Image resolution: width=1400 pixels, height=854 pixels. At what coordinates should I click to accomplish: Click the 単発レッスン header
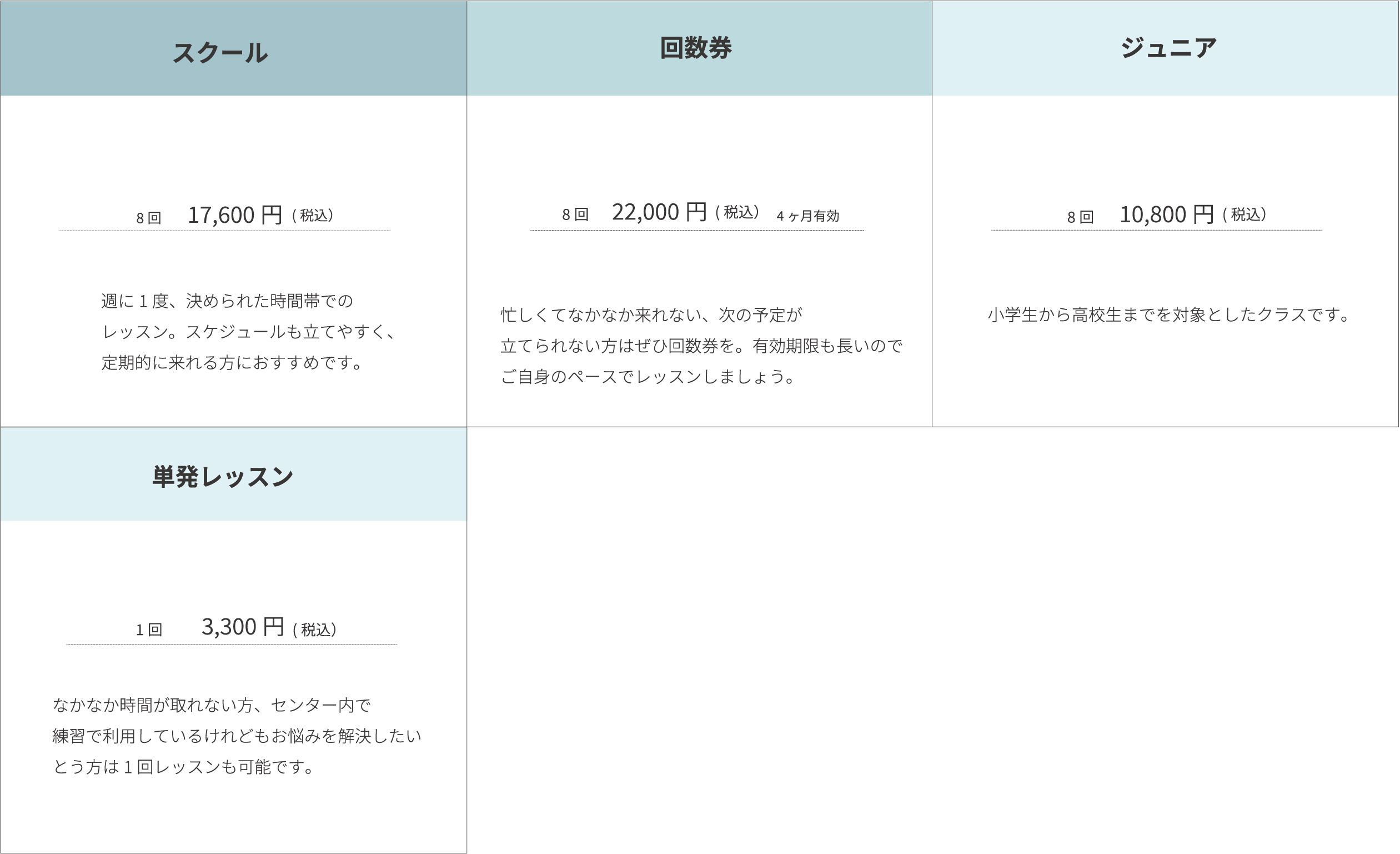click(x=223, y=477)
